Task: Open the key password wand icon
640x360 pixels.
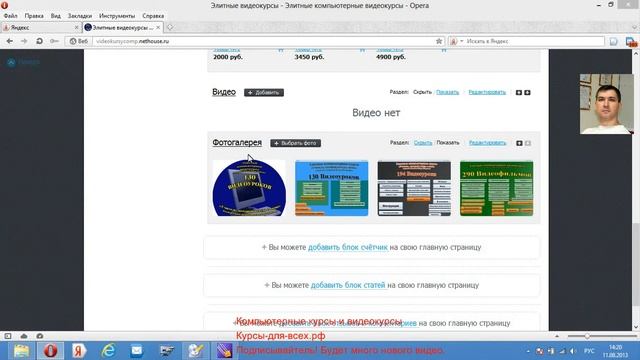Action: (54, 41)
